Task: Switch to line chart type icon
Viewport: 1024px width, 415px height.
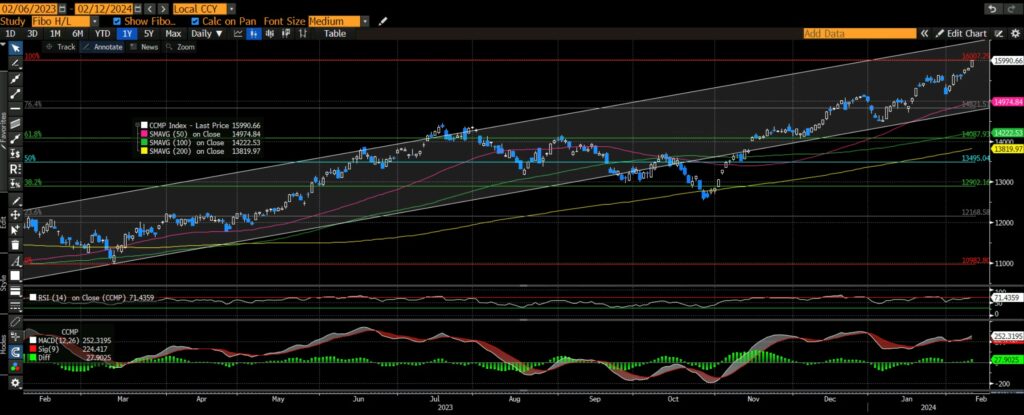Action: pos(238,33)
